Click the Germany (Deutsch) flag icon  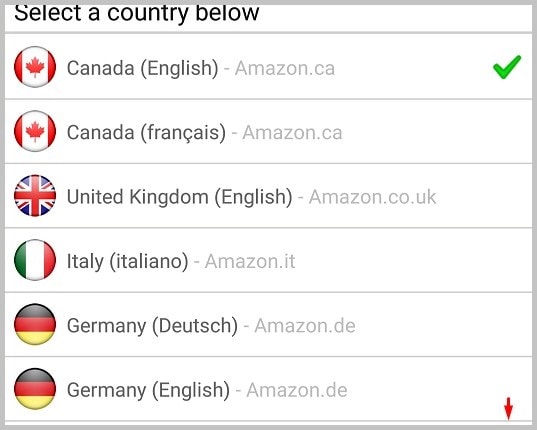click(35, 325)
